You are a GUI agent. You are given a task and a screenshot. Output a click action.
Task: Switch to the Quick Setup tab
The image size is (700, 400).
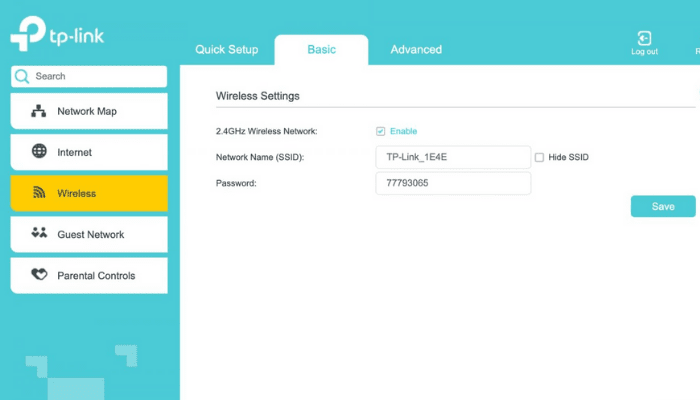[226, 49]
